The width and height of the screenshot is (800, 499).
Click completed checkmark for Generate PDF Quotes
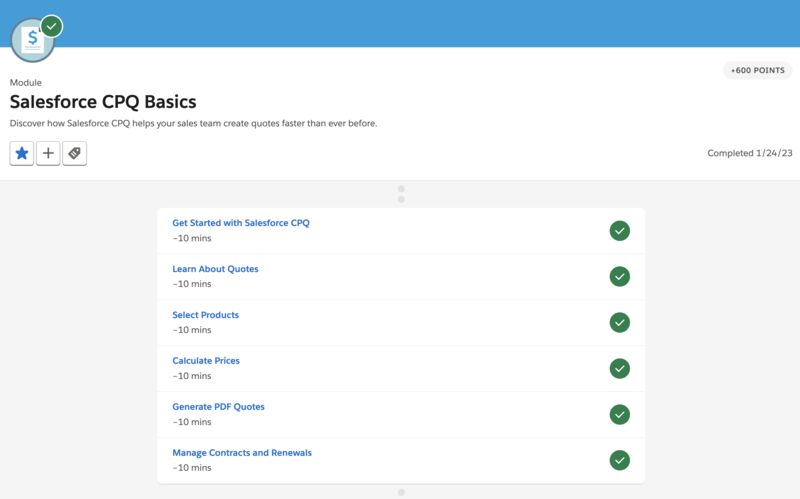click(619, 414)
